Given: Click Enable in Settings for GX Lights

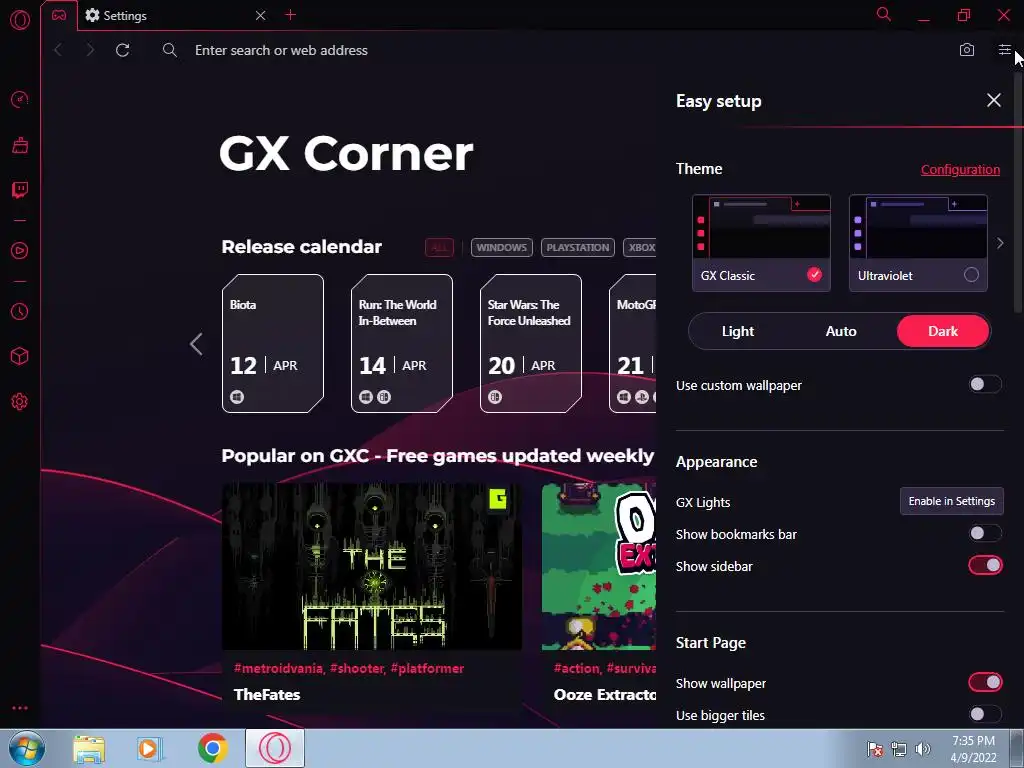Looking at the screenshot, I should pyautogui.click(x=952, y=501).
